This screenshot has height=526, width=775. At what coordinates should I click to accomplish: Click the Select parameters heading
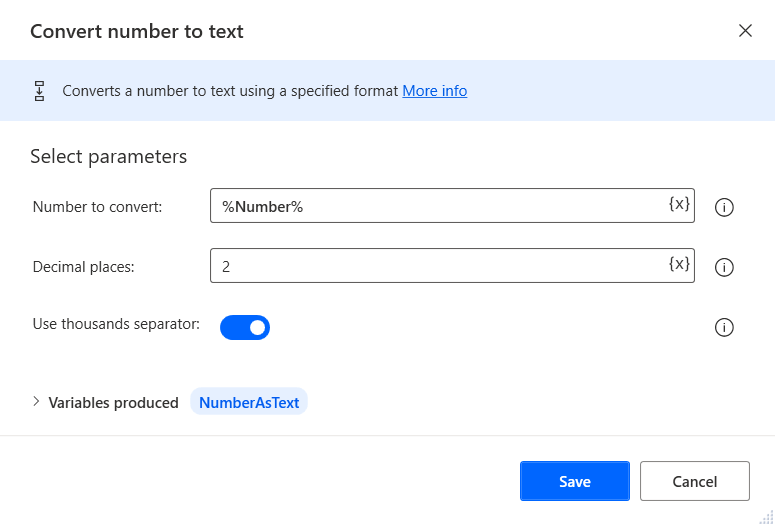point(109,156)
